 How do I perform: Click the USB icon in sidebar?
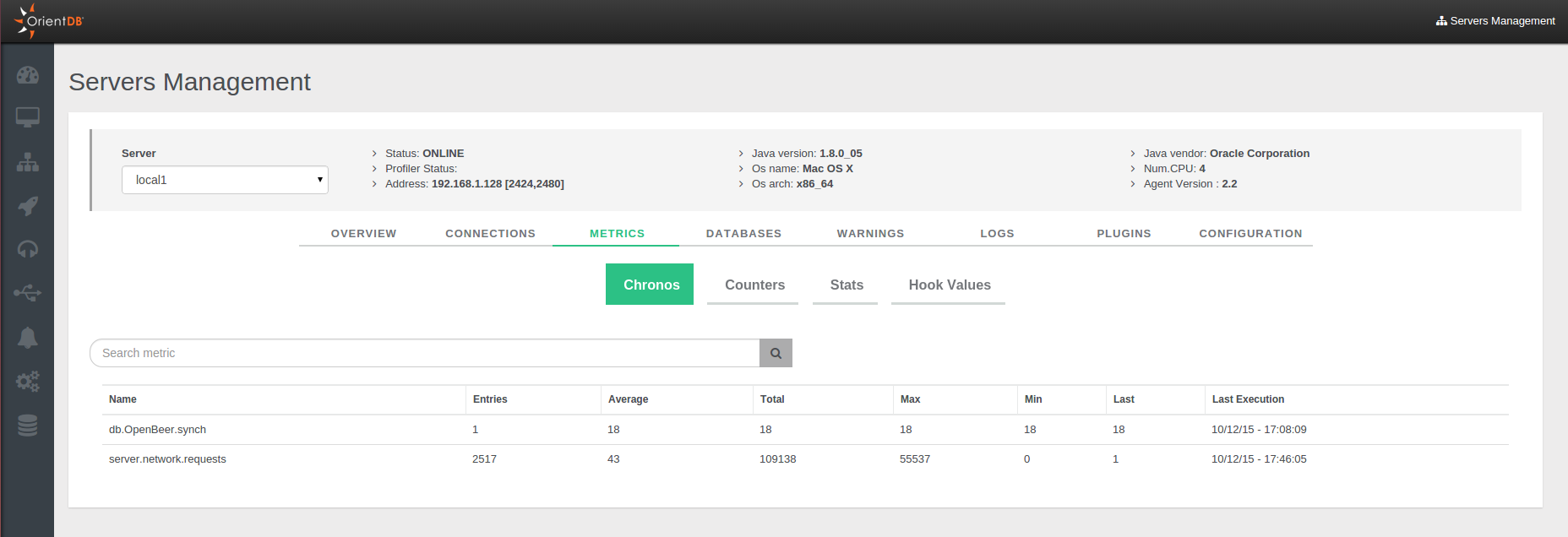pos(28,293)
